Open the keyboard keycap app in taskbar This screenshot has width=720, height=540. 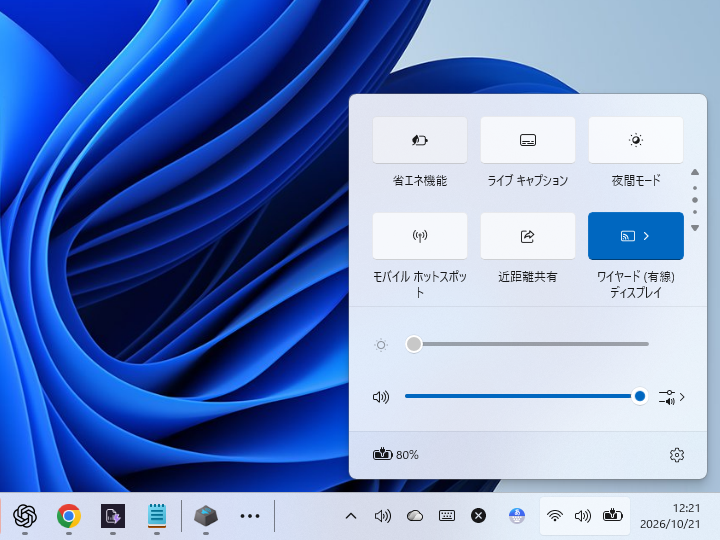click(x=206, y=516)
